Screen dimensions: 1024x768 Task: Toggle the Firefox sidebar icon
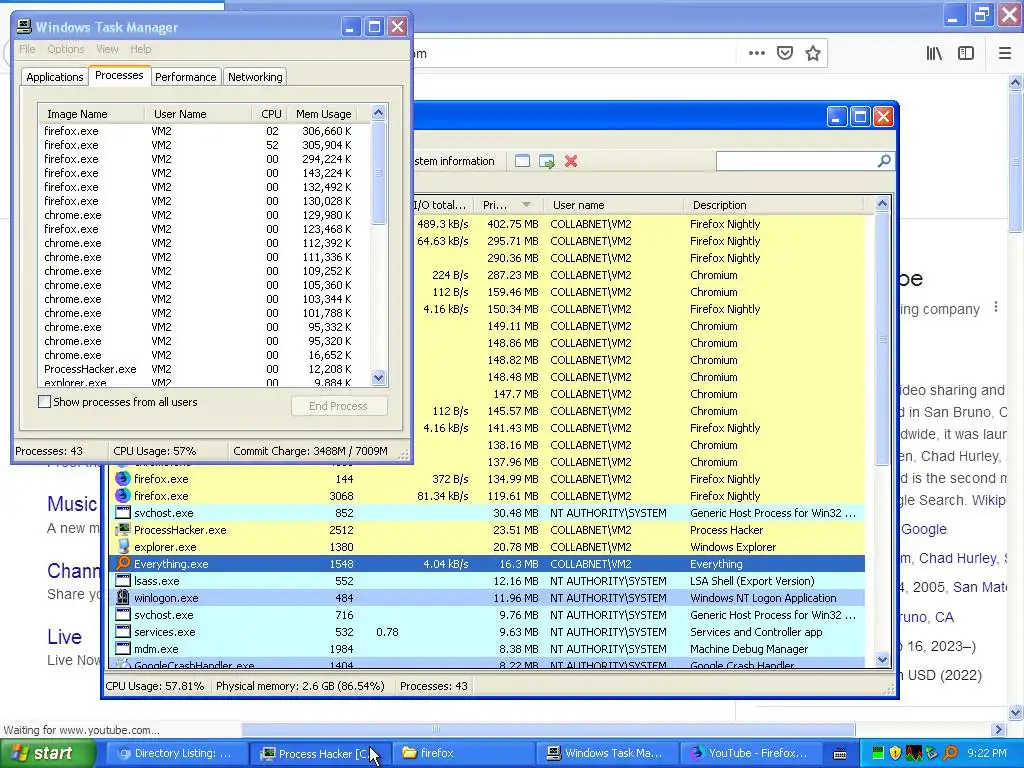pos(966,54)
